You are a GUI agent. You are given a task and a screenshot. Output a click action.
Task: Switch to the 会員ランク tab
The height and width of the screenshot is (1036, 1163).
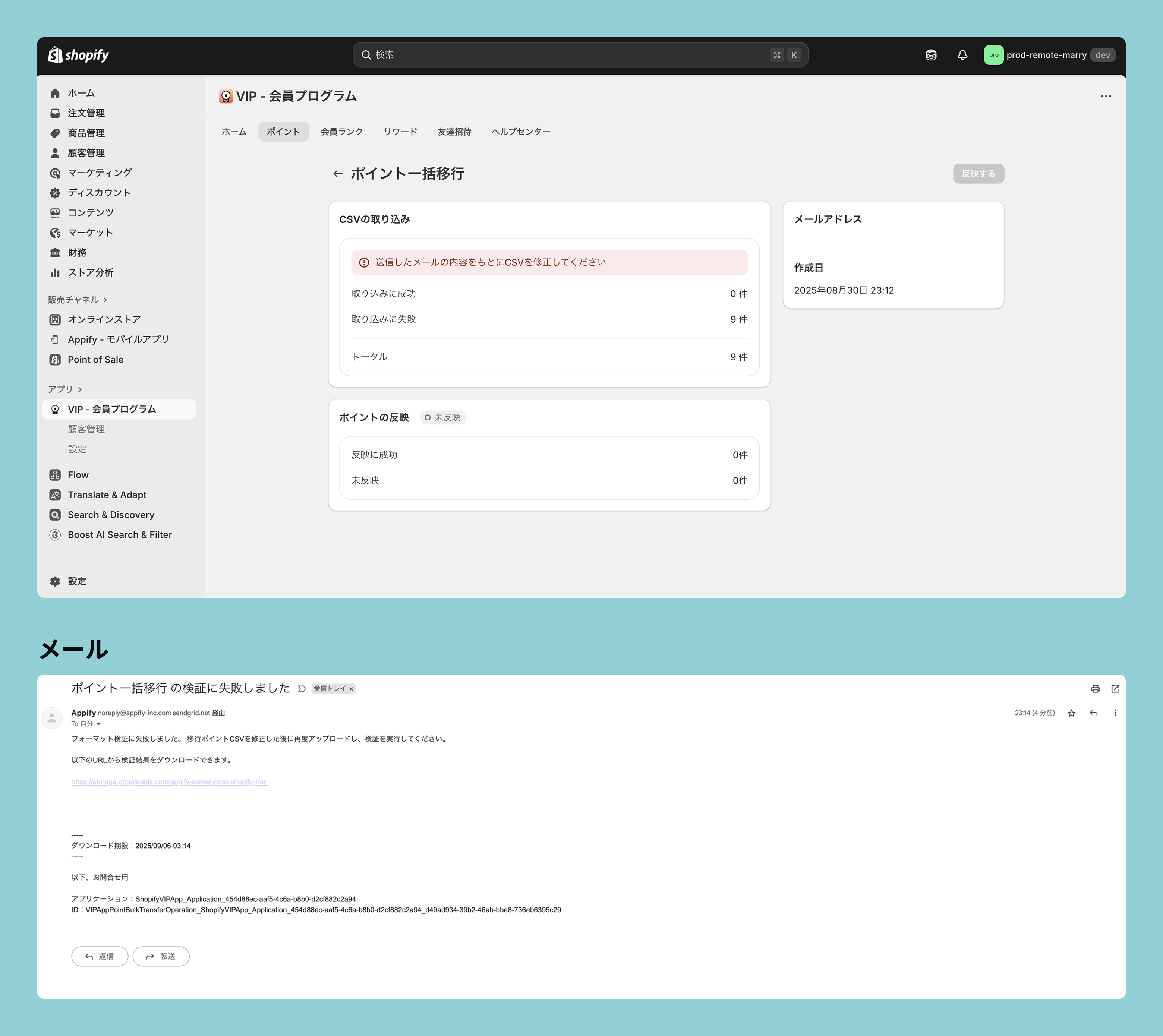[341, 132]
